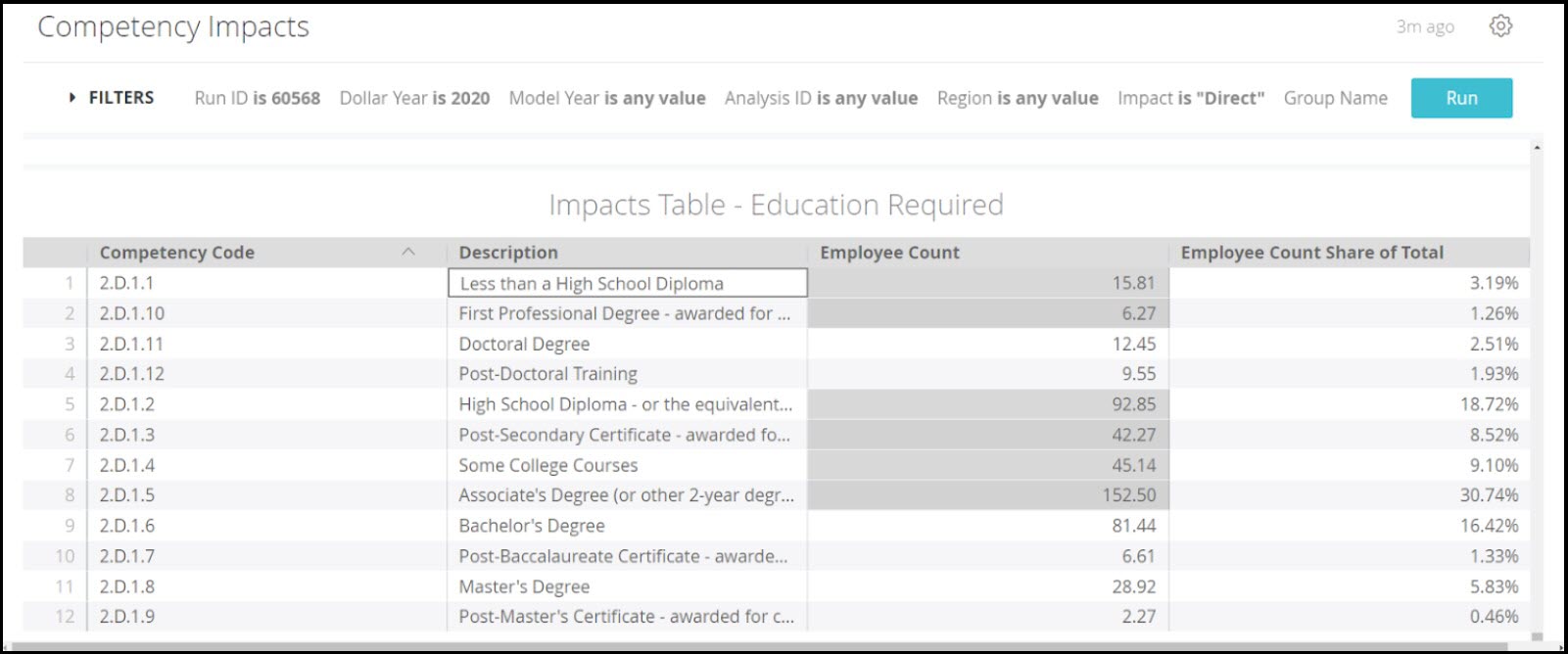Change the "Dollar Year is 2020" filter
1568x654 pixels.
[414, 97]
